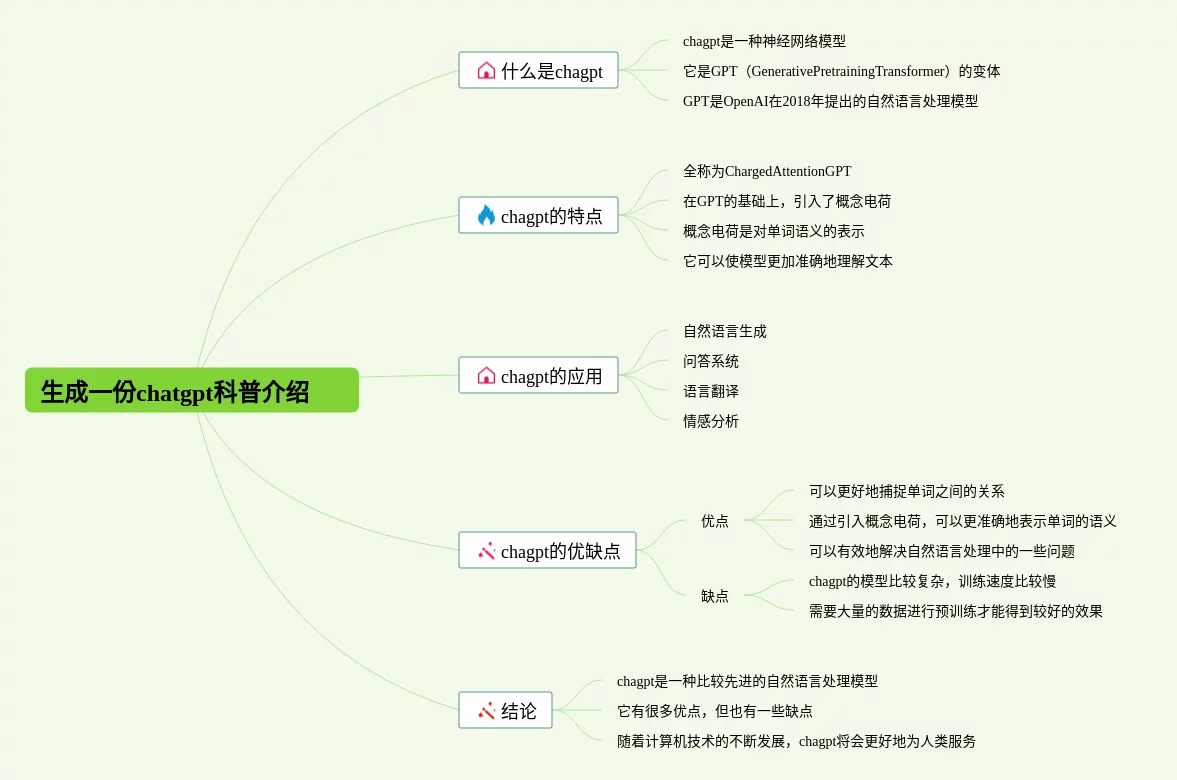Select the chagpt的应用 branch node

(x=538, y=375)
